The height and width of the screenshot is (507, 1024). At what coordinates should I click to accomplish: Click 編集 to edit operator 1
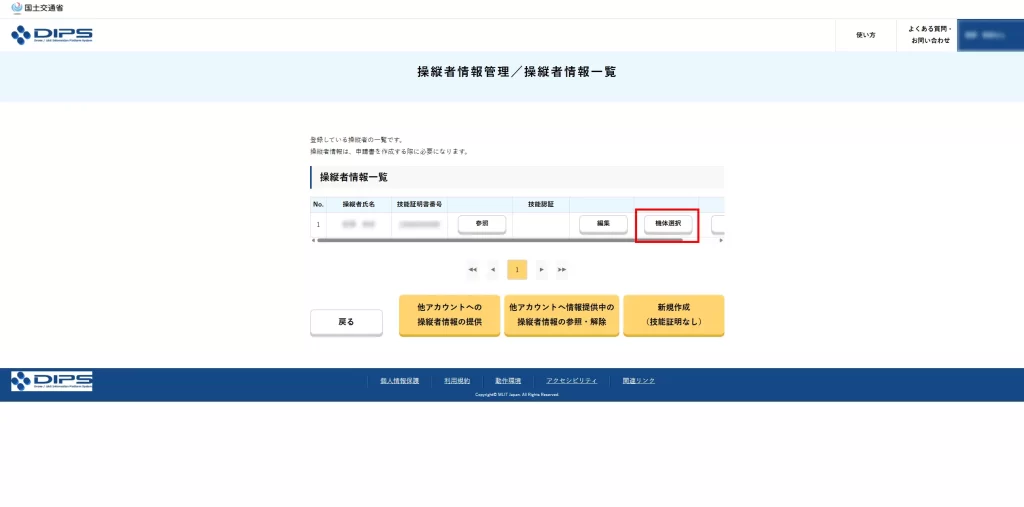coord(604,224)
